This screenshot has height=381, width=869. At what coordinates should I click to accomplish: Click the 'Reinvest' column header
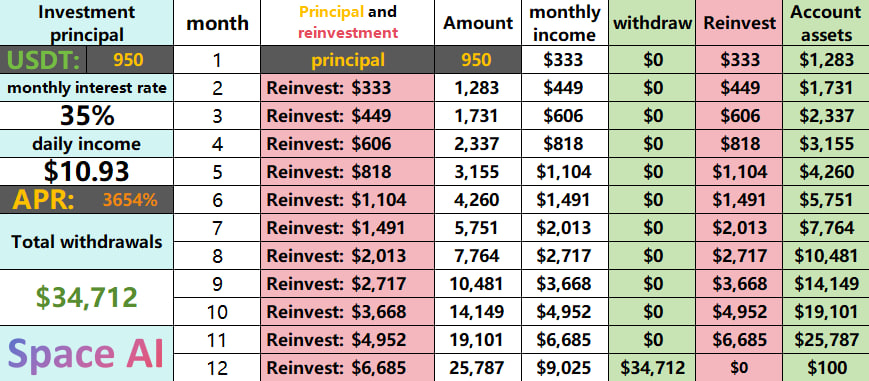tap(739, 23)
